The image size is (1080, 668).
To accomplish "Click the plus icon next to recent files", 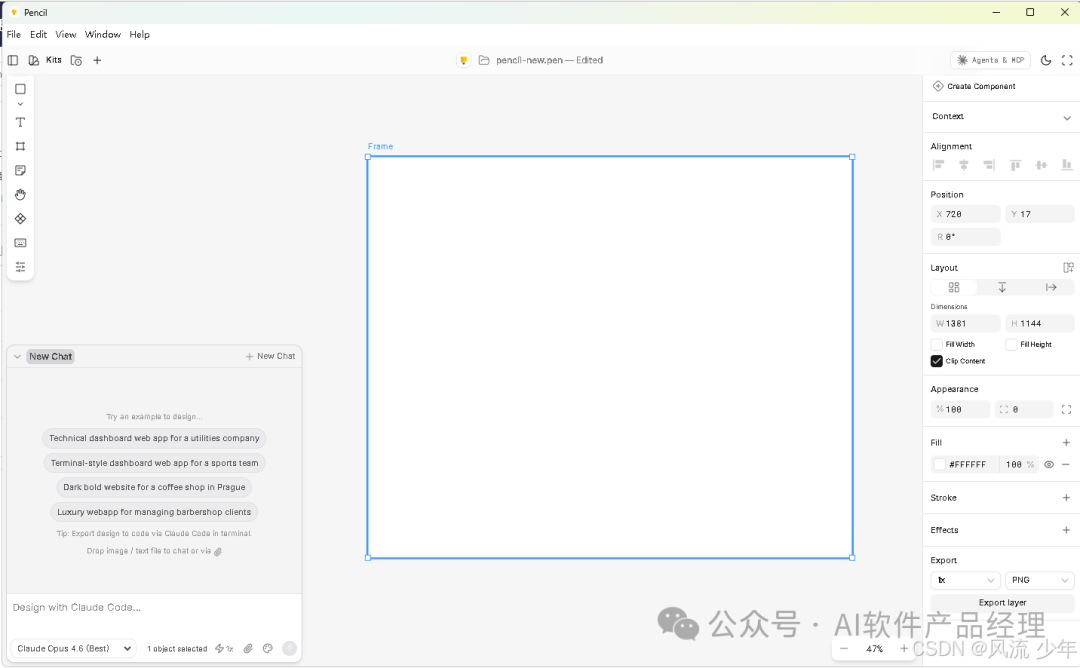I will tap(97, 61).
